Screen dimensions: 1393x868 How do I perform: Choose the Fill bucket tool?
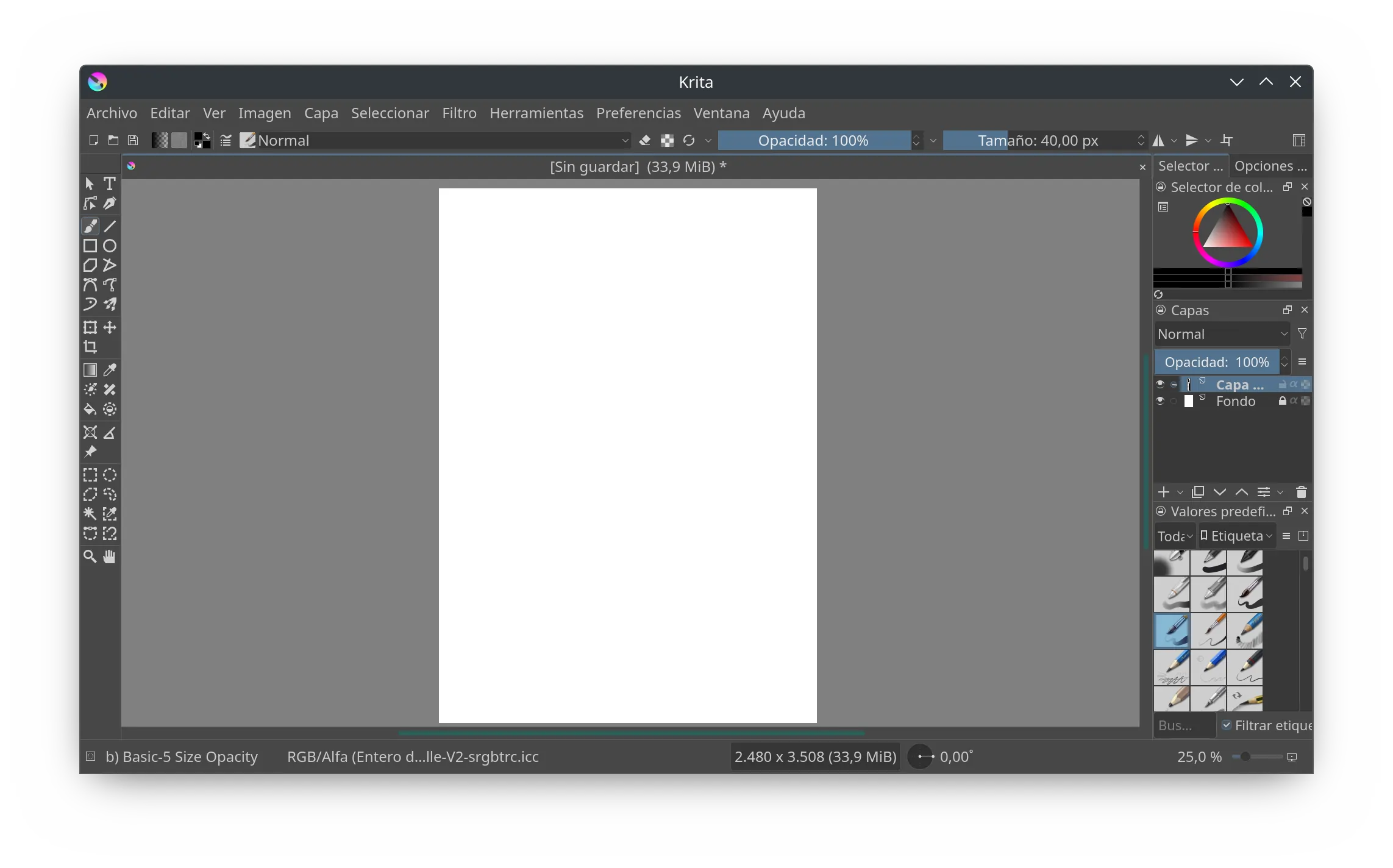(90, 410)
